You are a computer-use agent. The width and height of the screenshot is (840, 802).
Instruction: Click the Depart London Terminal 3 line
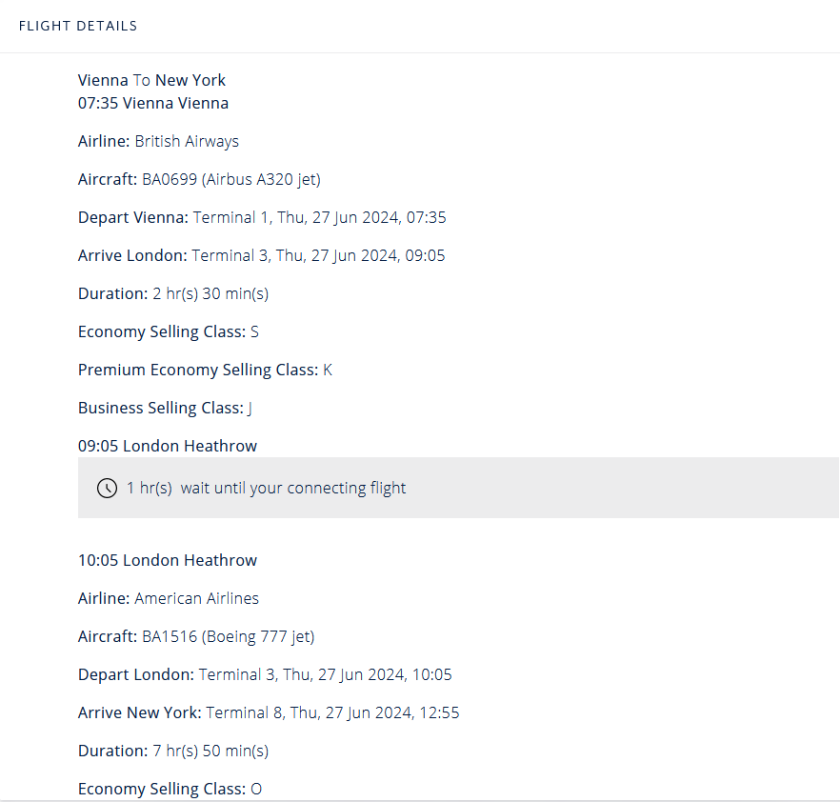(265, 674)
